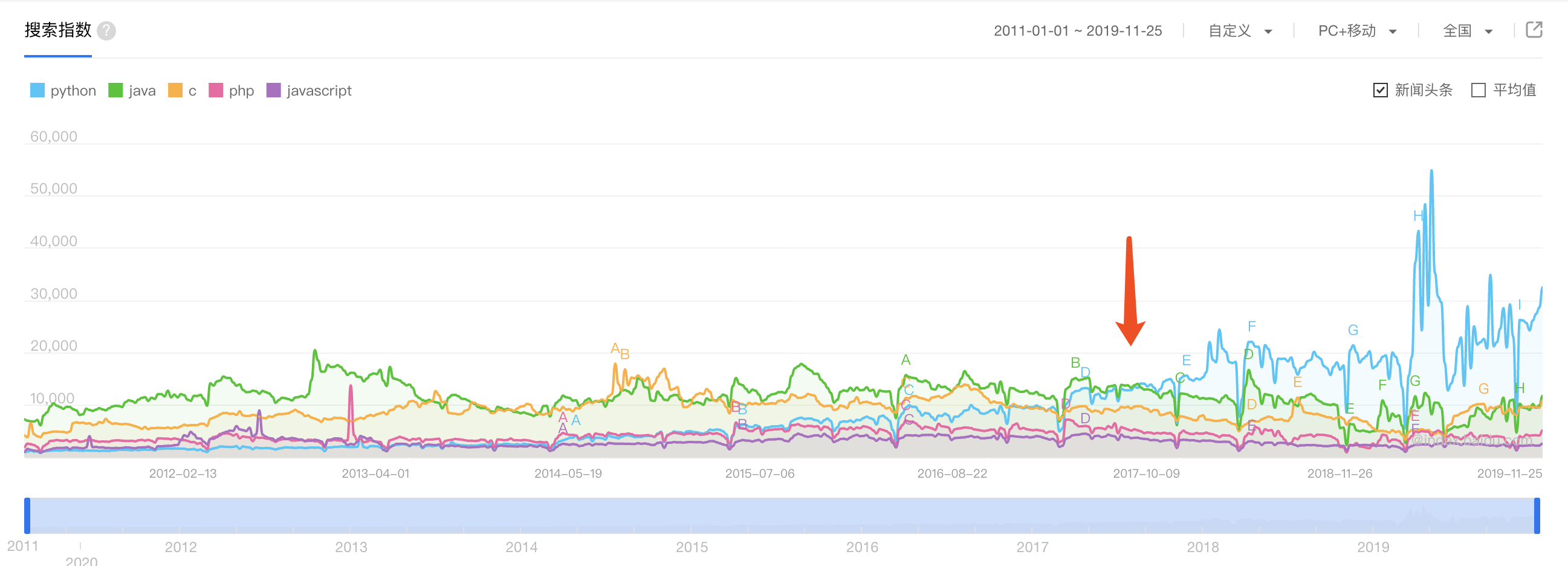This screenshot has width=1568, height=566.
Task: Enable the 平均值 checkbox
Action: coord(1478,90)
